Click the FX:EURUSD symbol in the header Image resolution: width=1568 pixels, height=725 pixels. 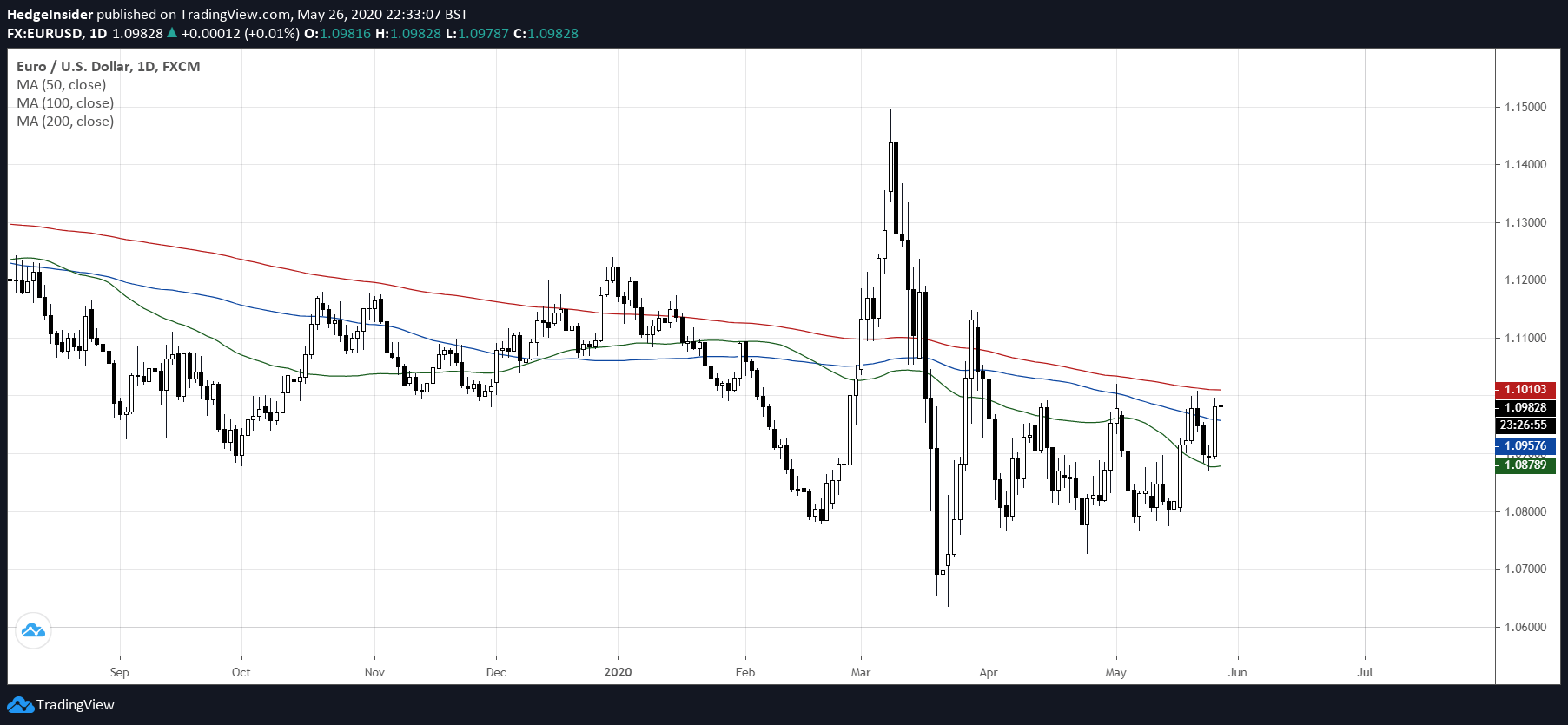coord(45,34)
